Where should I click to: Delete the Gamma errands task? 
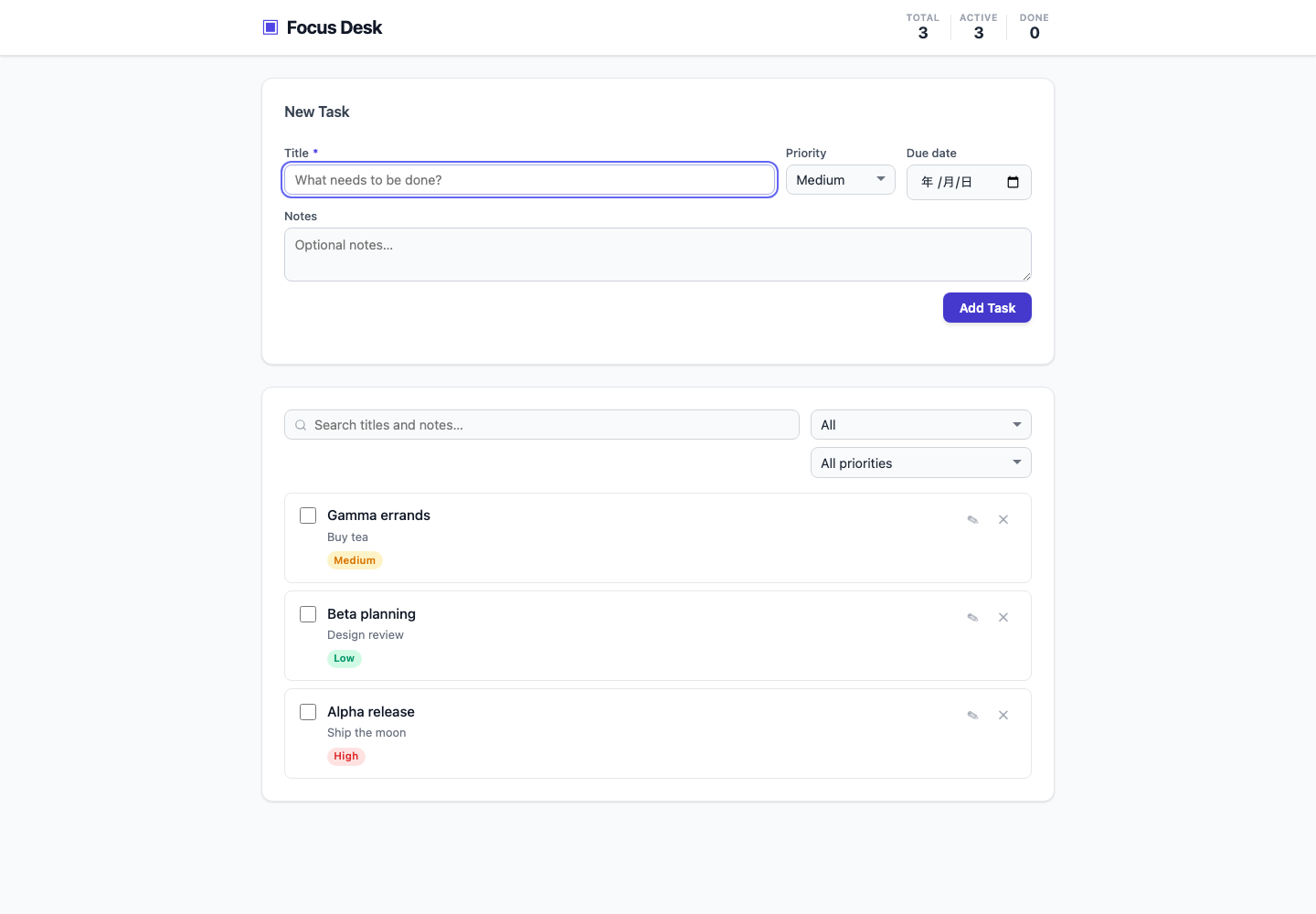coord(1003,519)
